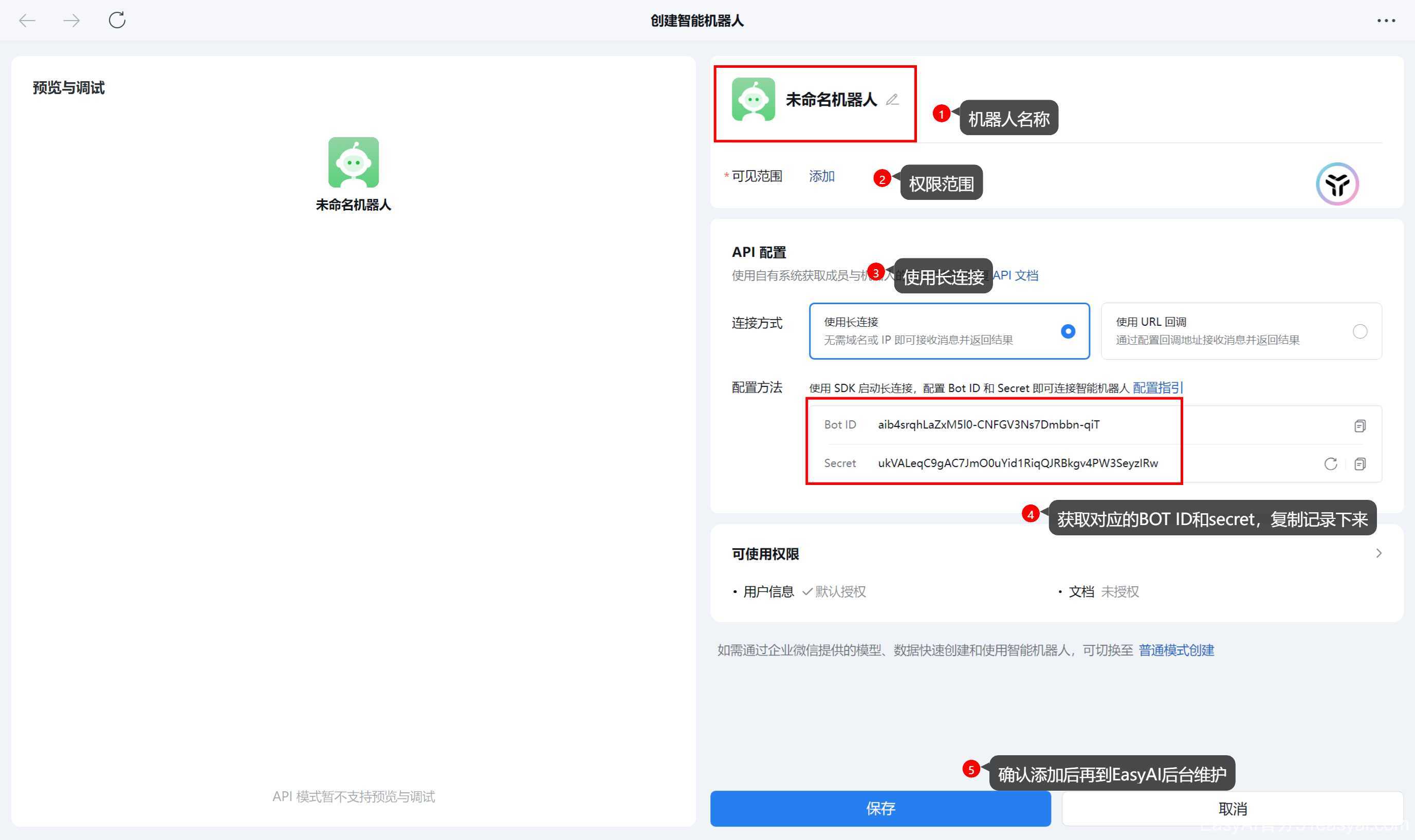Click the floating colorful assistant icon

click(1337, 184)
